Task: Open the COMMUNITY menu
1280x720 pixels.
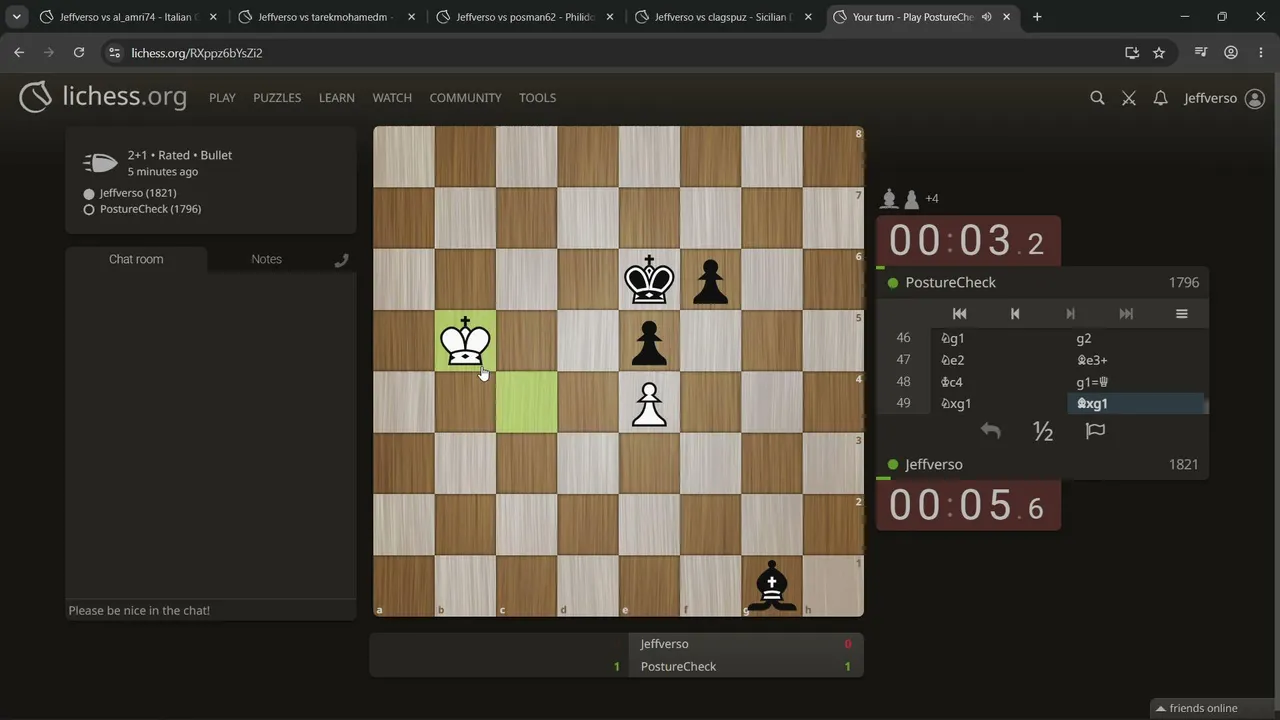Action: (x=465, y=98)
